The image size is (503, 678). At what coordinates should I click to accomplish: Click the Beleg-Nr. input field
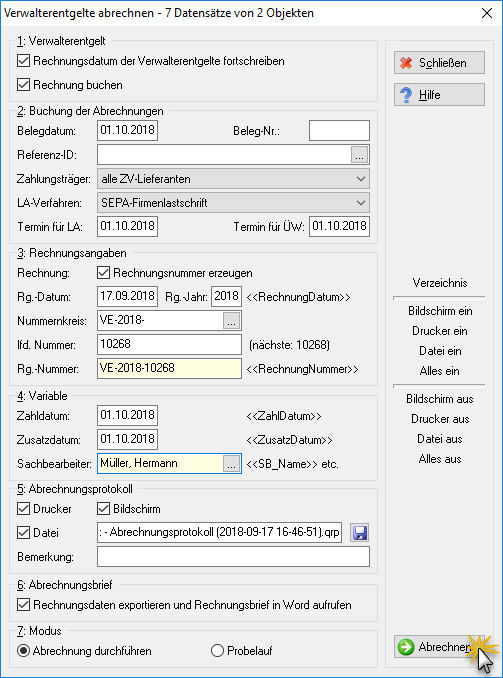[x=339, y=131]
